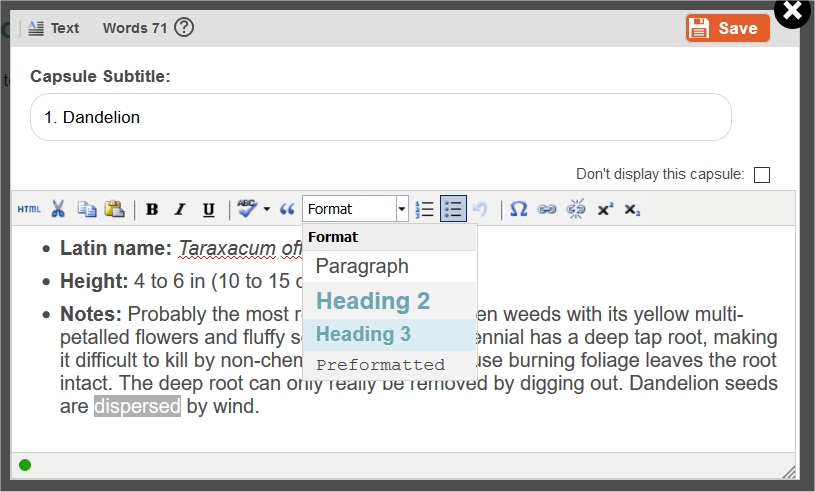
Task: Insert a numbered list
Action: 425,209
